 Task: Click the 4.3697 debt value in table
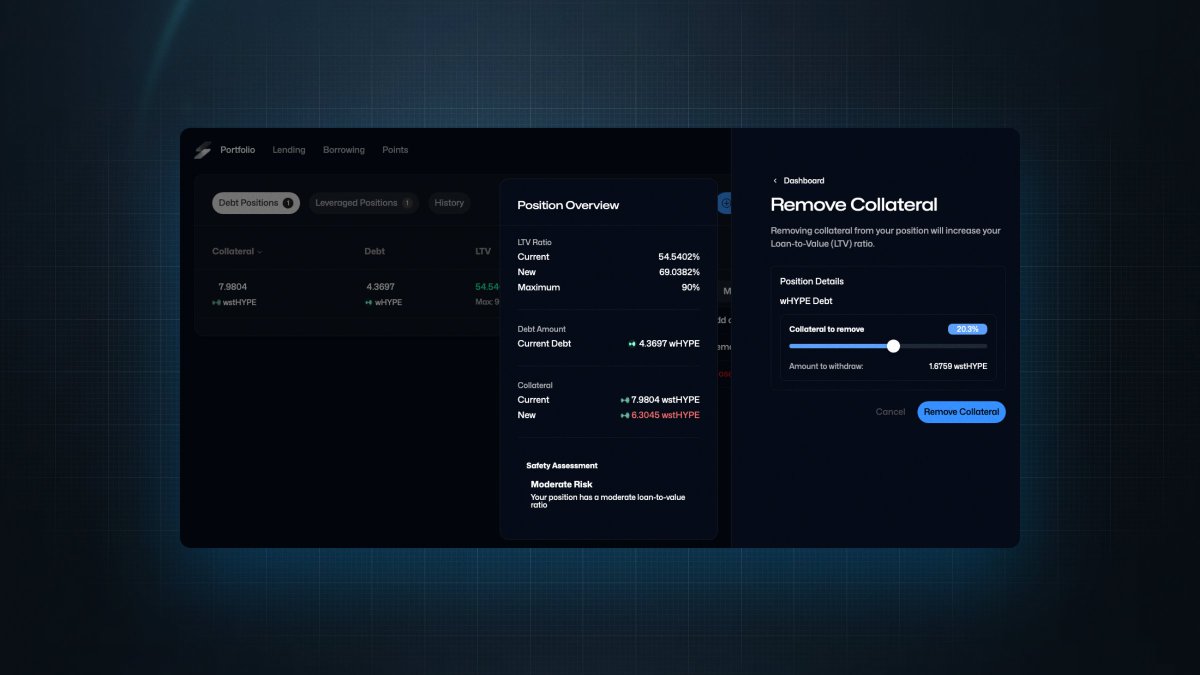point(382,287)
